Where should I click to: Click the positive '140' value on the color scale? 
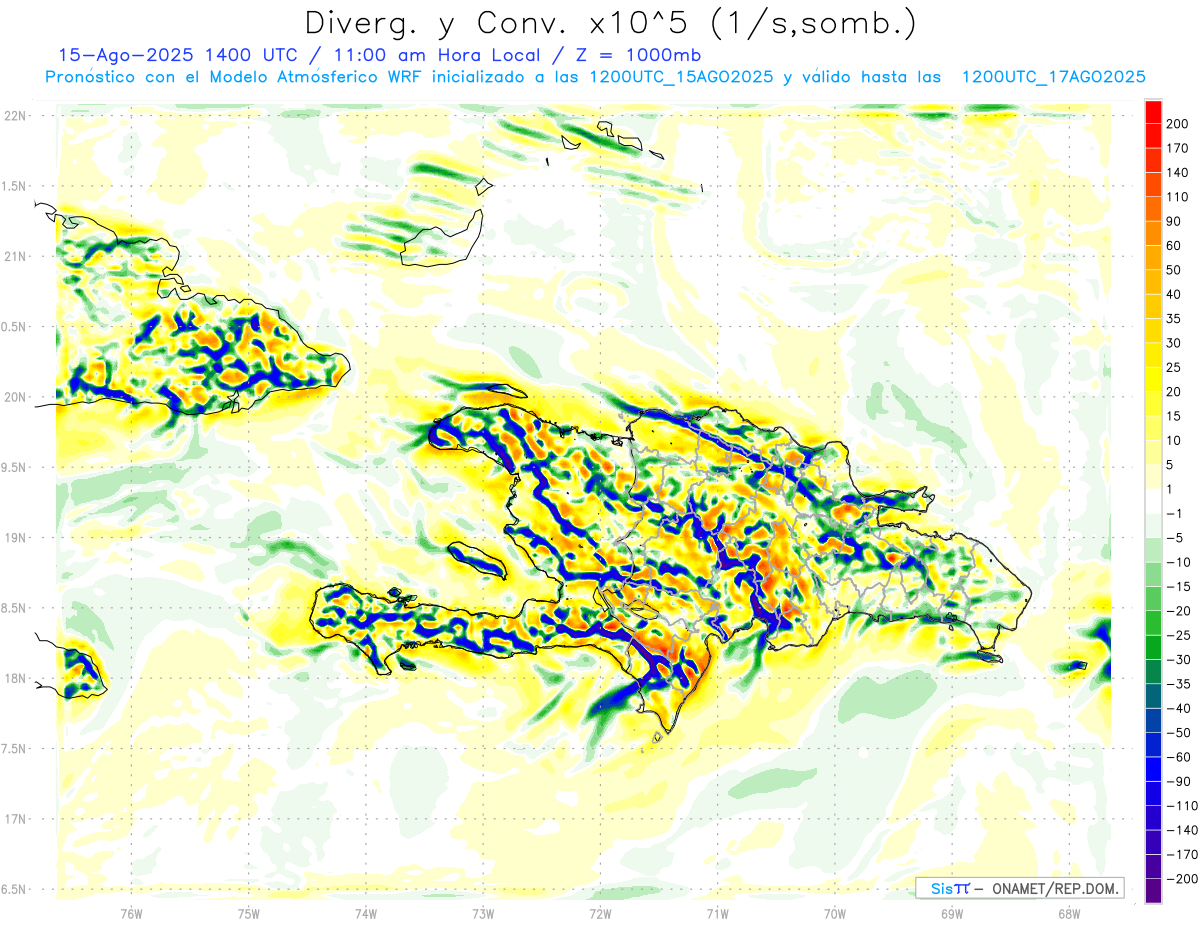tap(1179, 173)
